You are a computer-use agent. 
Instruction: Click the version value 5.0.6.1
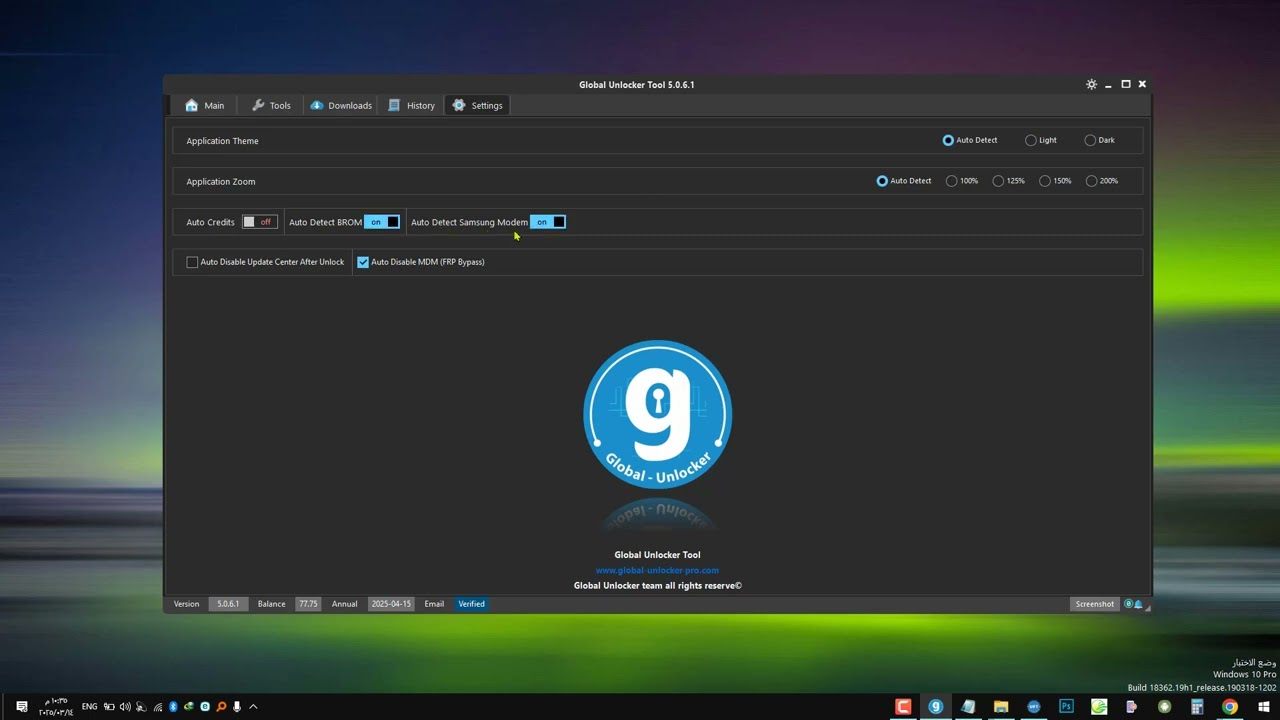point(228,604)
